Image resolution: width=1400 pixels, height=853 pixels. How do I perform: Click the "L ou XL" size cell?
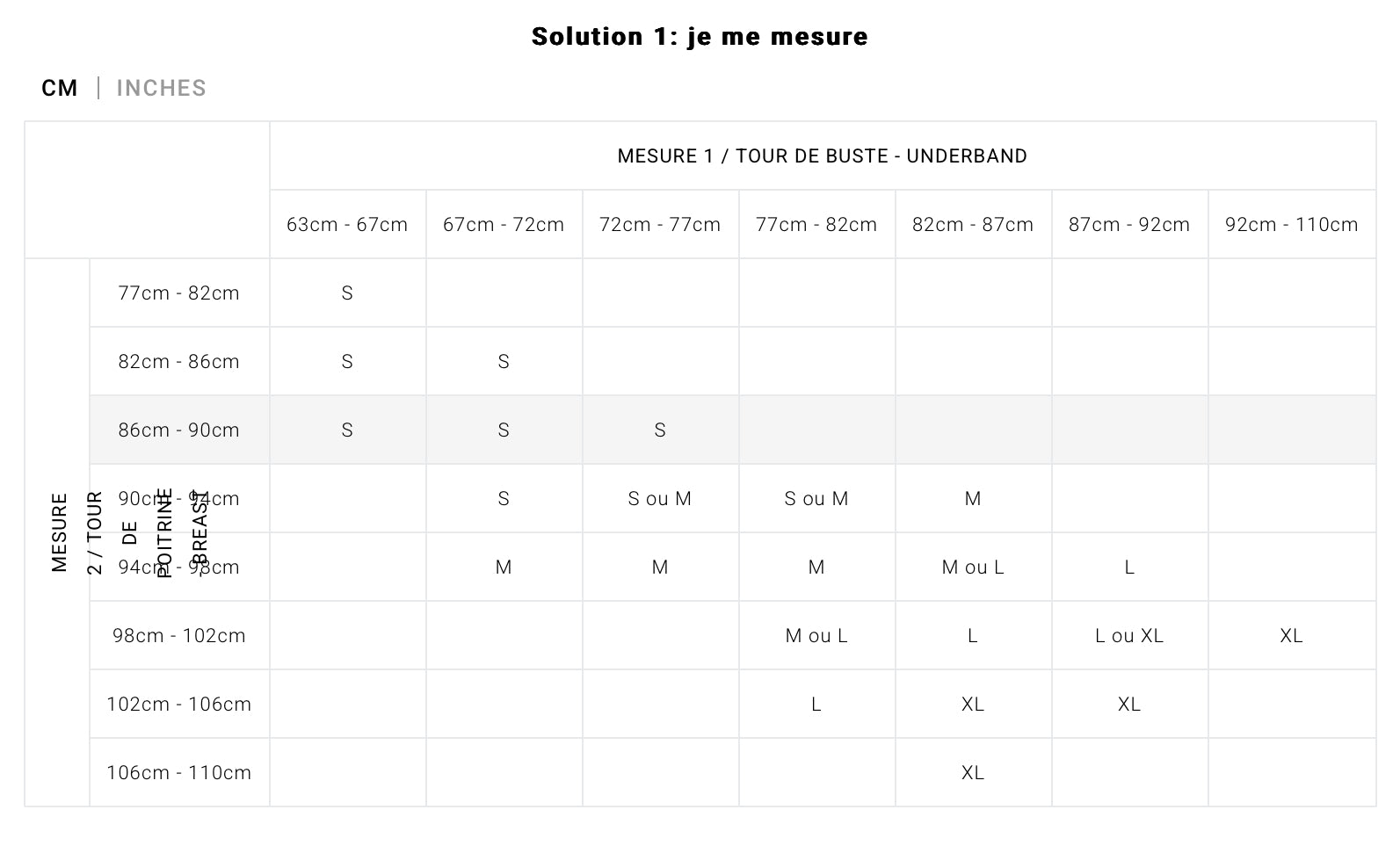point(1128,635)
